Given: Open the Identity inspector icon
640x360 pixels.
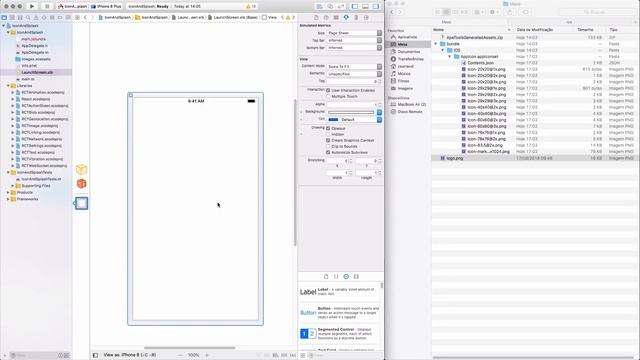Looking at the screenshot, I should click(336, 18).
